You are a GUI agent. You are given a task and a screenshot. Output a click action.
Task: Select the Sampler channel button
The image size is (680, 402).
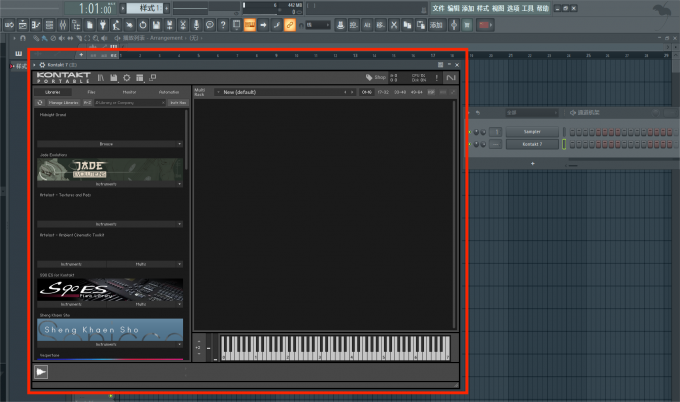(532, 132)
